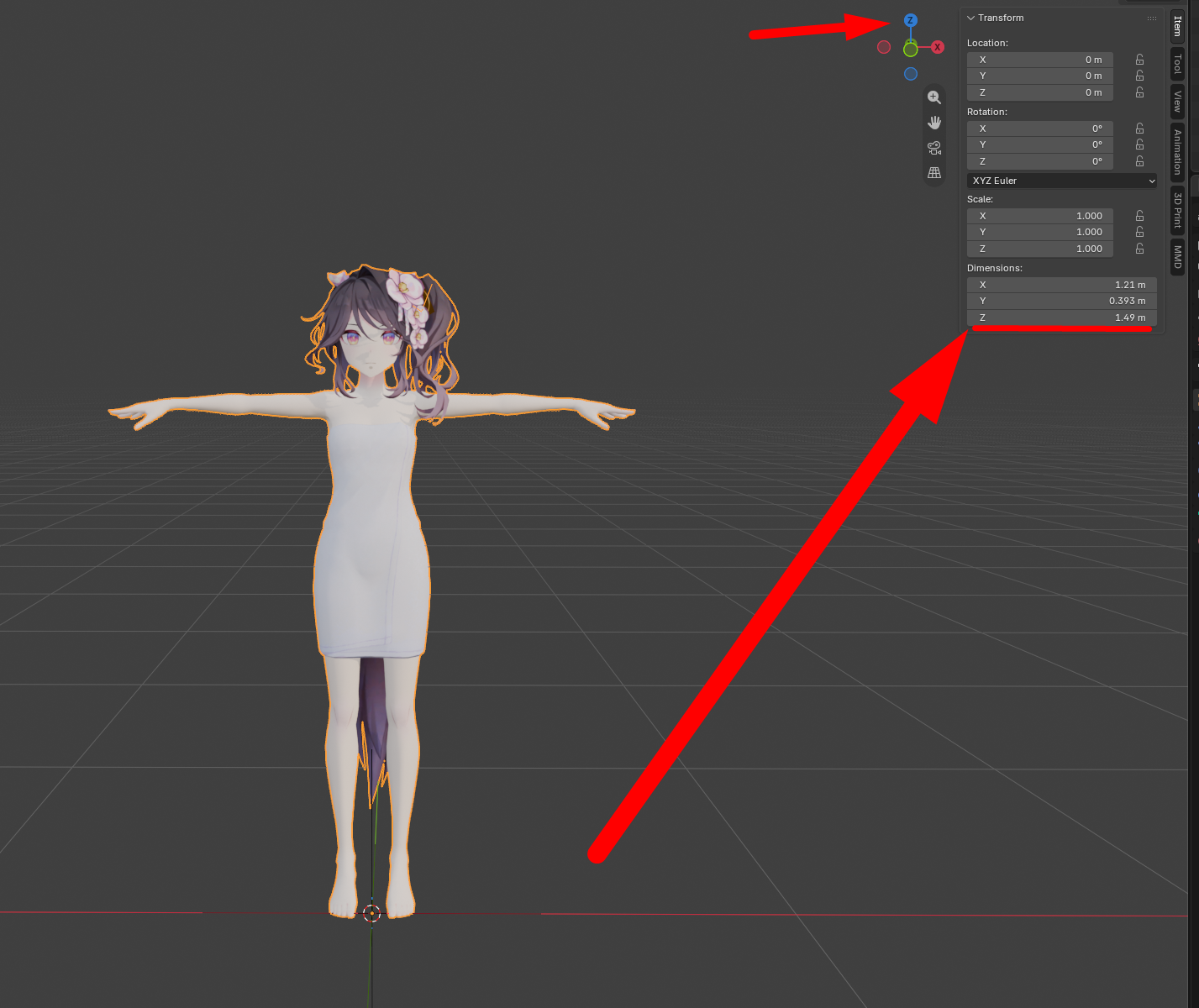Screen dimensions: 1199x1008
Task: Click the Dimensions Y field showing 0.393 m
Action: coord(1062,301)
